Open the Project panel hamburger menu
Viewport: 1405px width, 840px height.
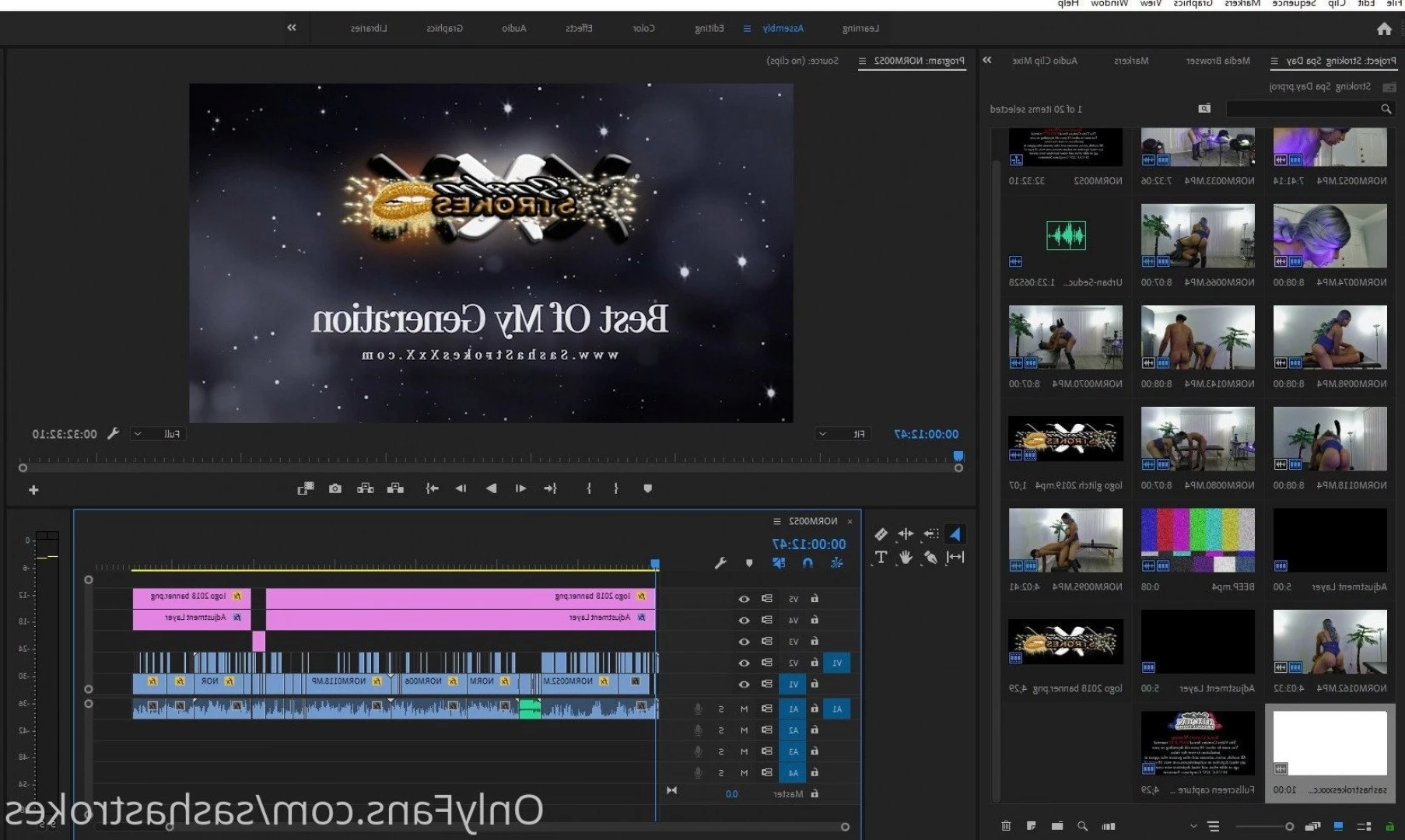tap(1274, 61)
